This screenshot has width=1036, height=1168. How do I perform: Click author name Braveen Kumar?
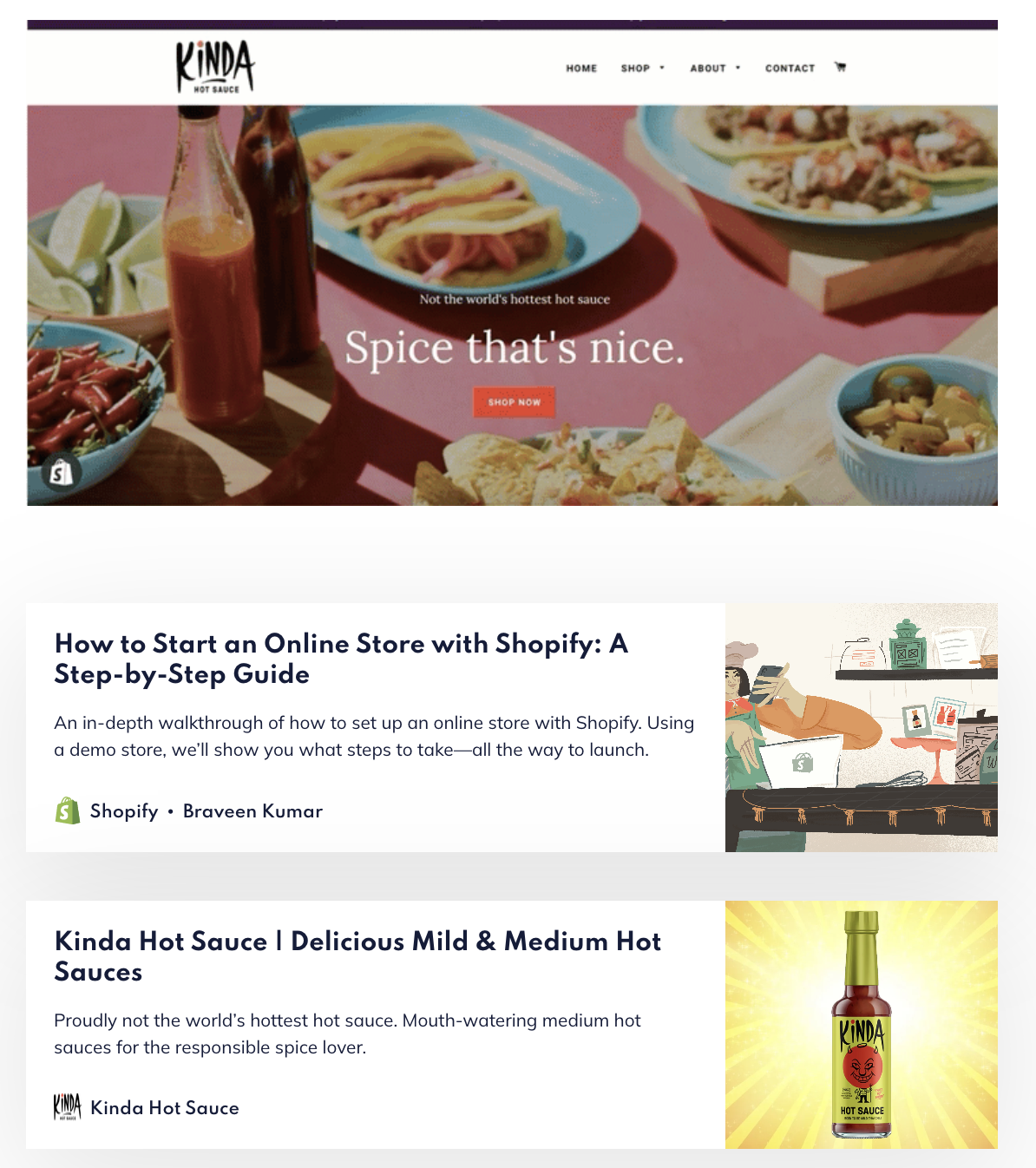tap(252, 811)
